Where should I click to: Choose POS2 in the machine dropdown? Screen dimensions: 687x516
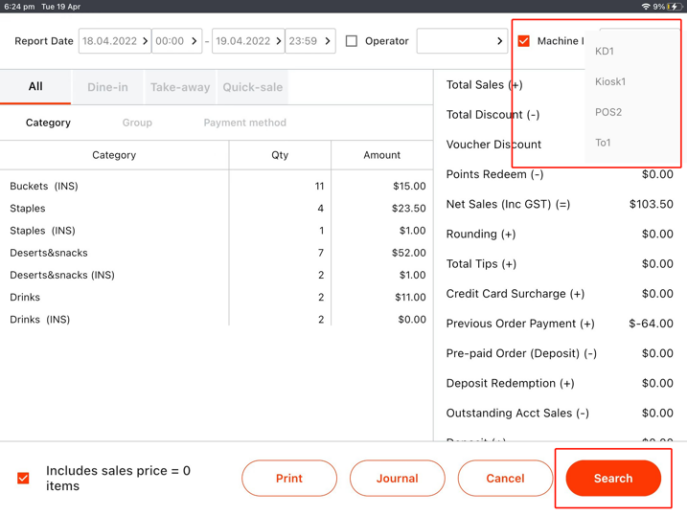(x=608, y=112)
